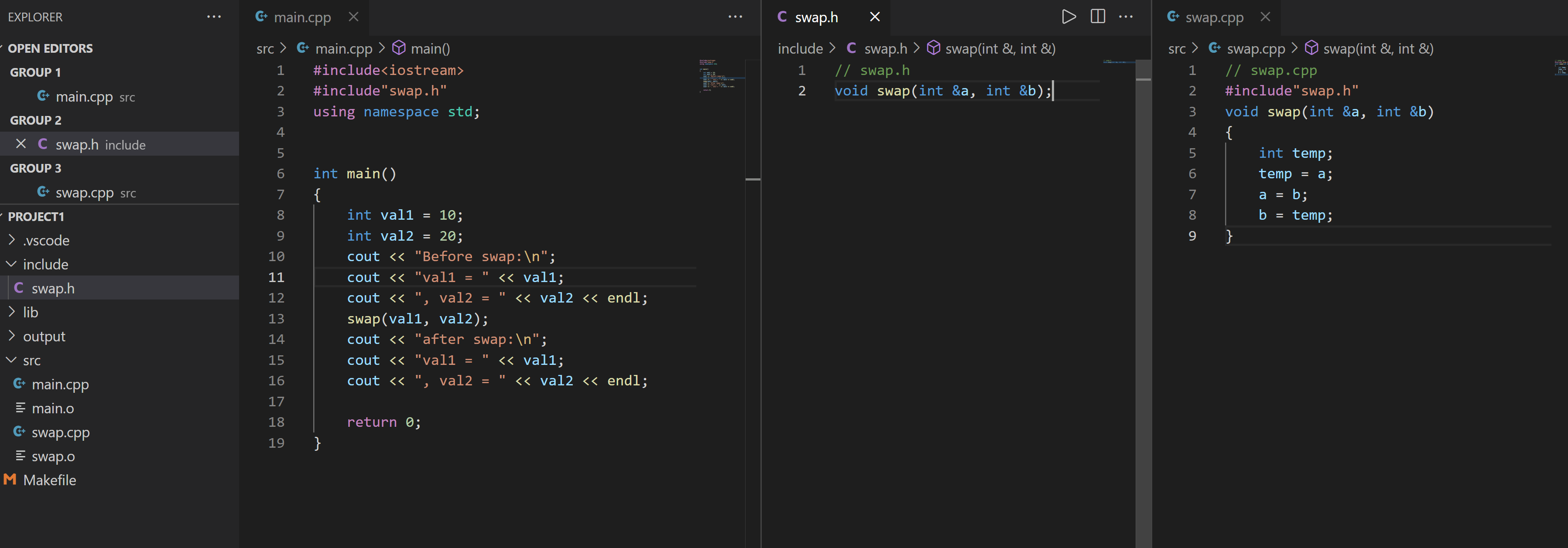Click line number 6 in main.cpp gutter
Viewport: 1568px width, 548px height.
pos(280,174)
